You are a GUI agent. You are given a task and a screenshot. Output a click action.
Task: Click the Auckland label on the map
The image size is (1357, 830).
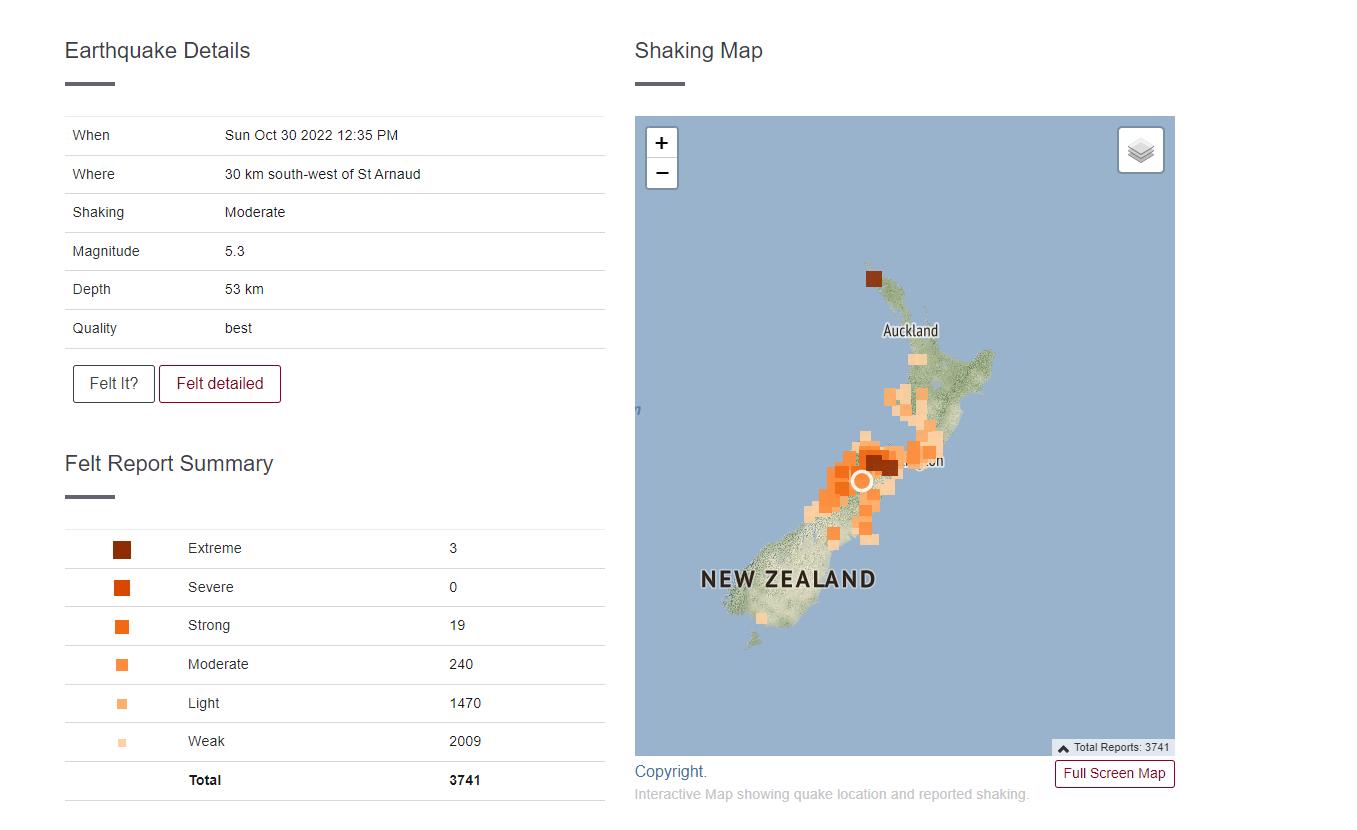(911, 331)
